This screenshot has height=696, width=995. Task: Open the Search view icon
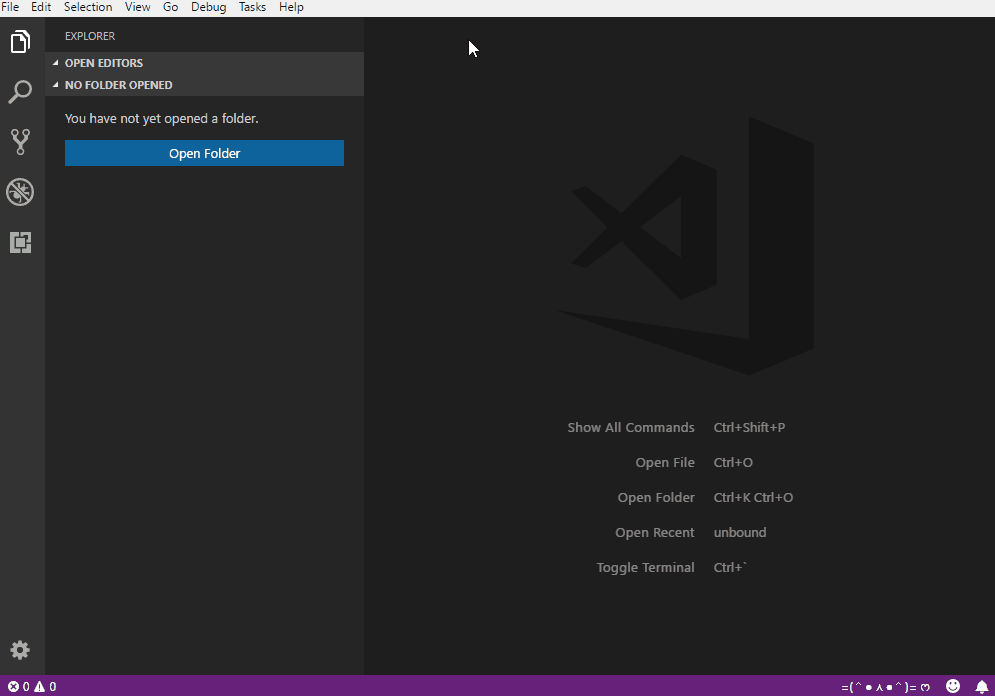coord(20,92)
